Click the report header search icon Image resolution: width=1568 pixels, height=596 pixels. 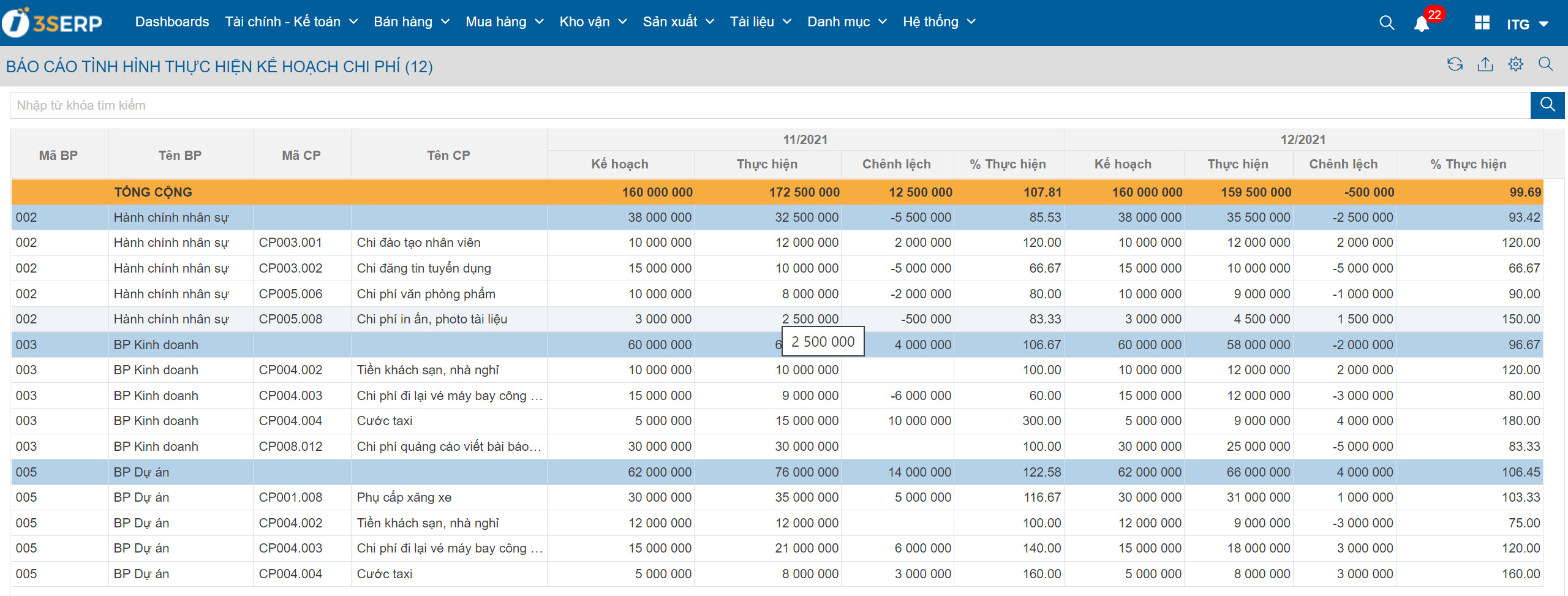click(x=1545, y=64)
